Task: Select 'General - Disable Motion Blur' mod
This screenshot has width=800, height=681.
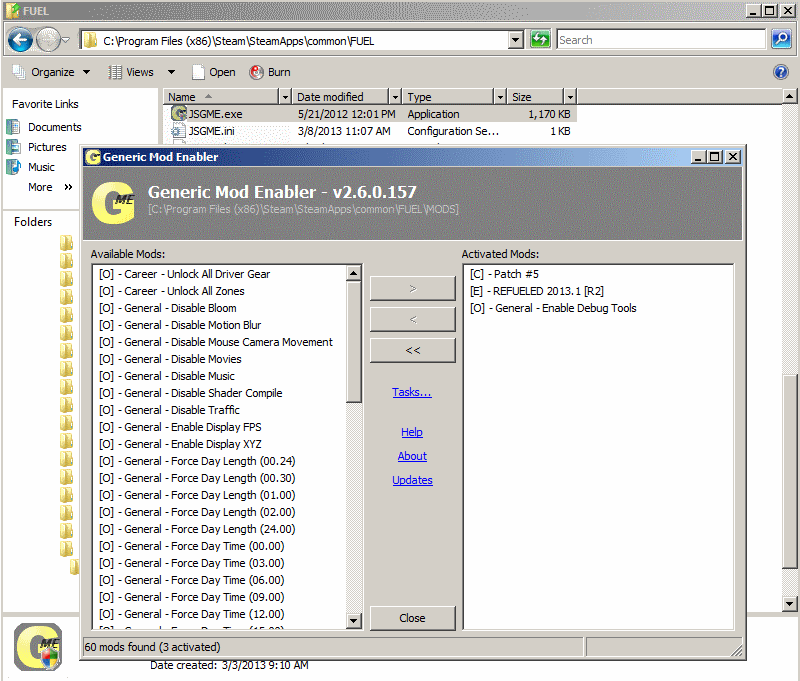Action: (x=180, y=325)
